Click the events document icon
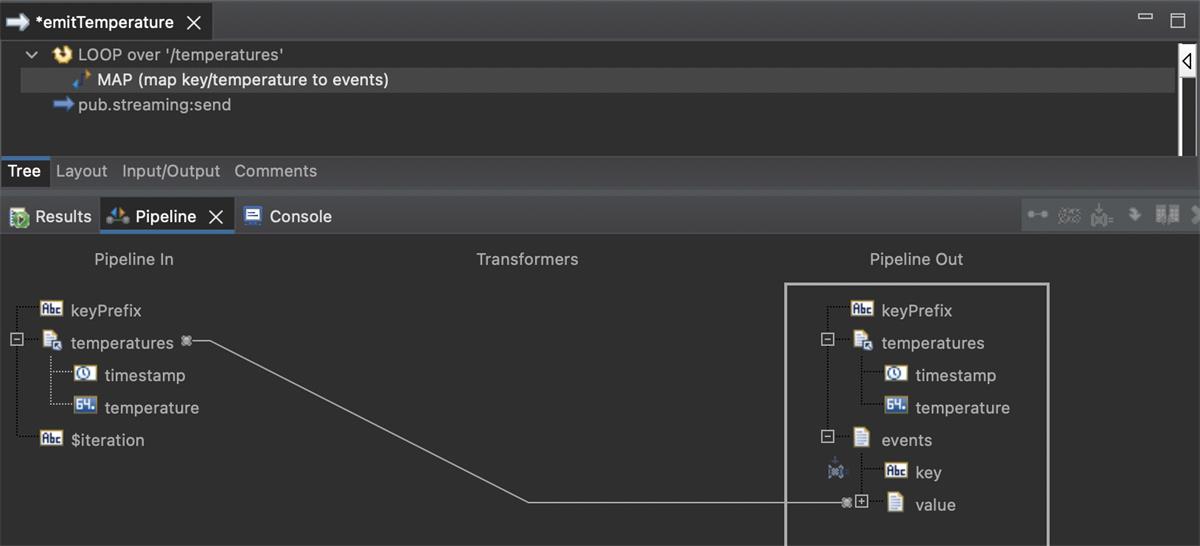Viewport: 1200px width, 546px height. pos(862,438)
